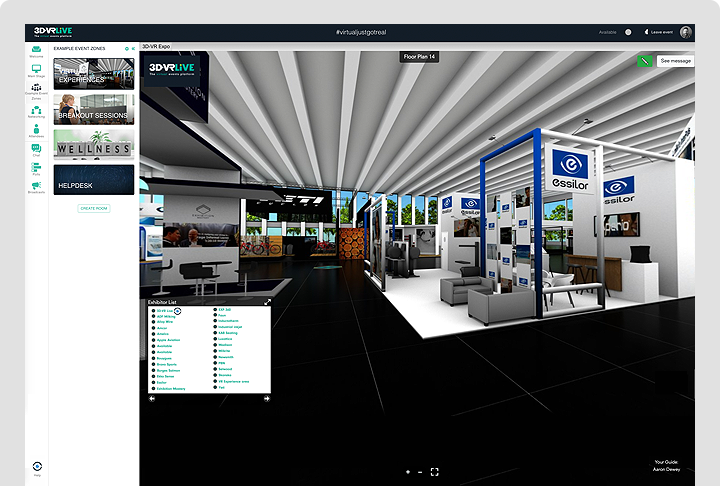Open the Broadcasts sidebar icon
The height and width of the screenshot is (486, 720).
point(37,186)
